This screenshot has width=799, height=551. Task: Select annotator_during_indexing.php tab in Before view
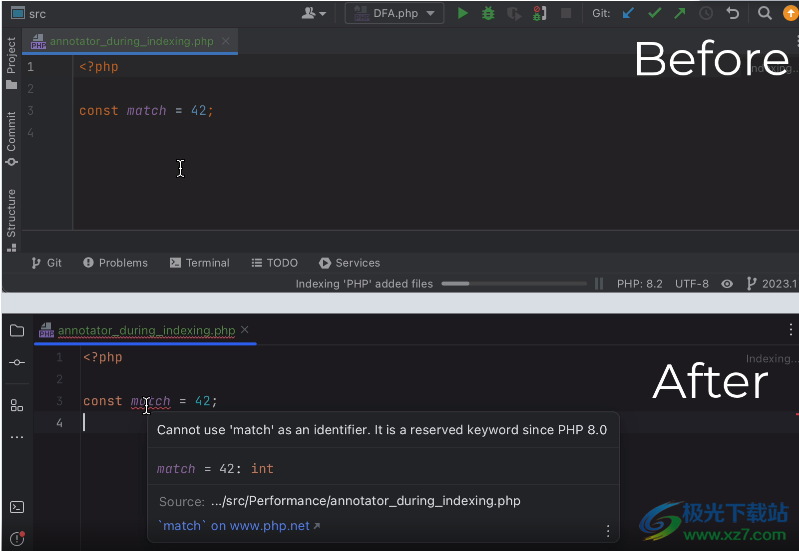click(x=131, y=41)
